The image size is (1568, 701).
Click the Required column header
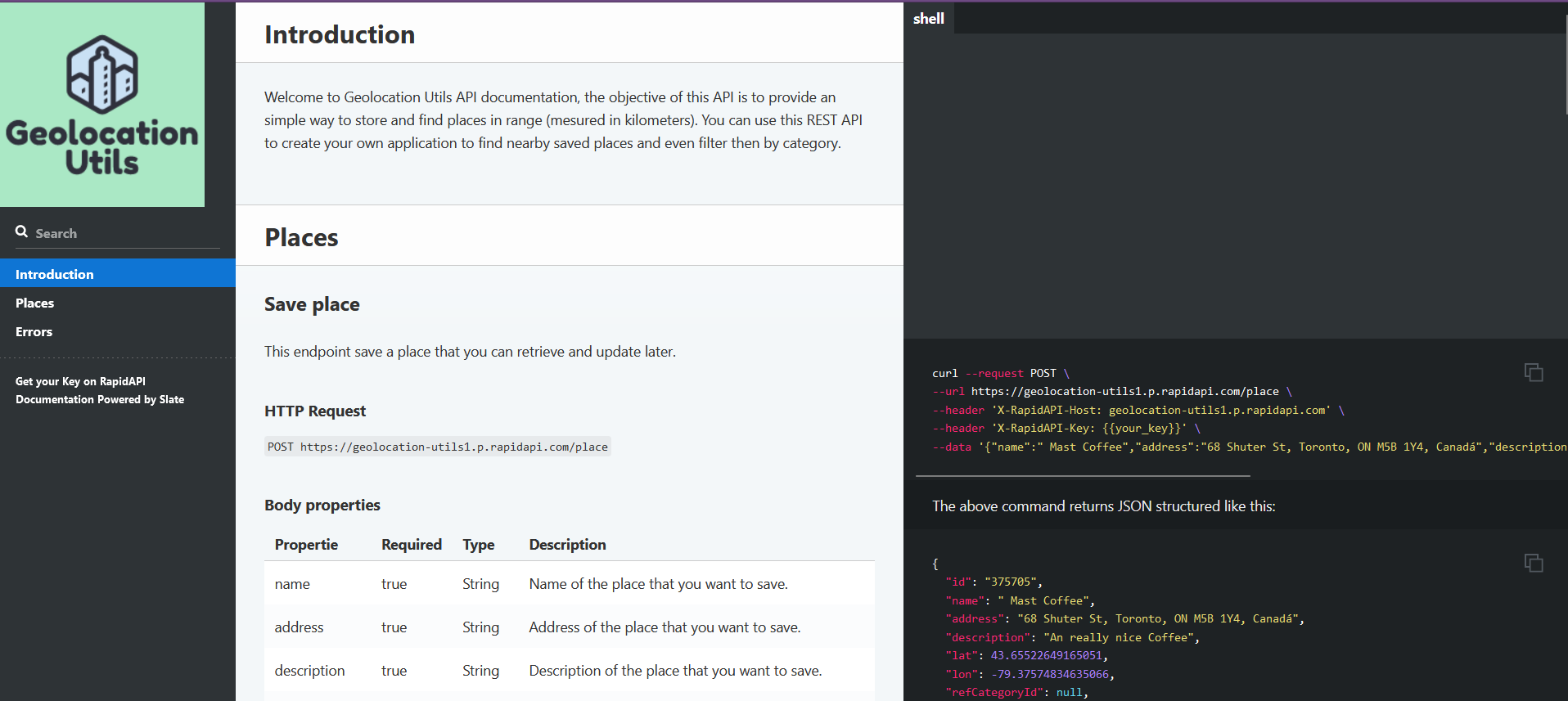(x=412, y=544)
